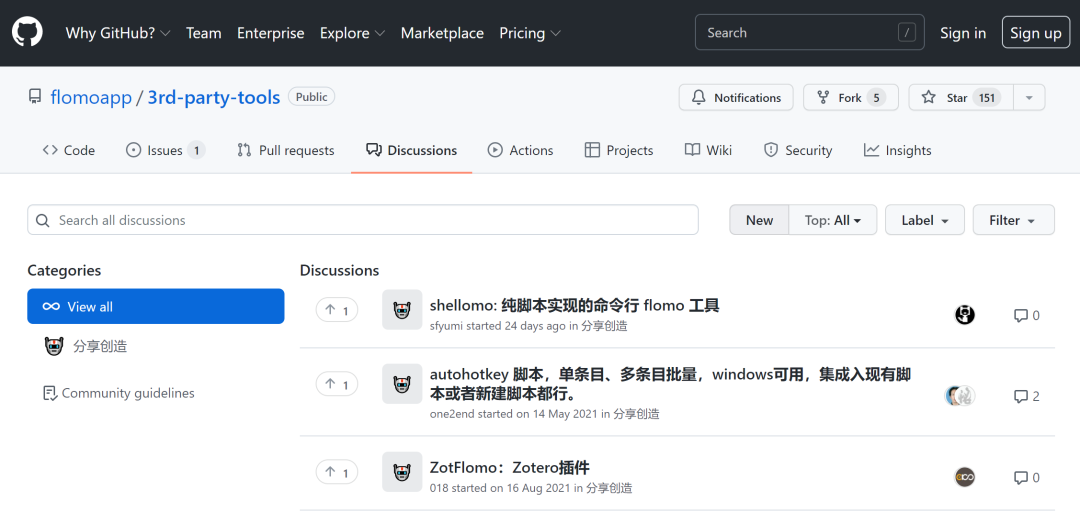
Task: Upvote the autohotkey script discussion
Action: click(337, 384)
